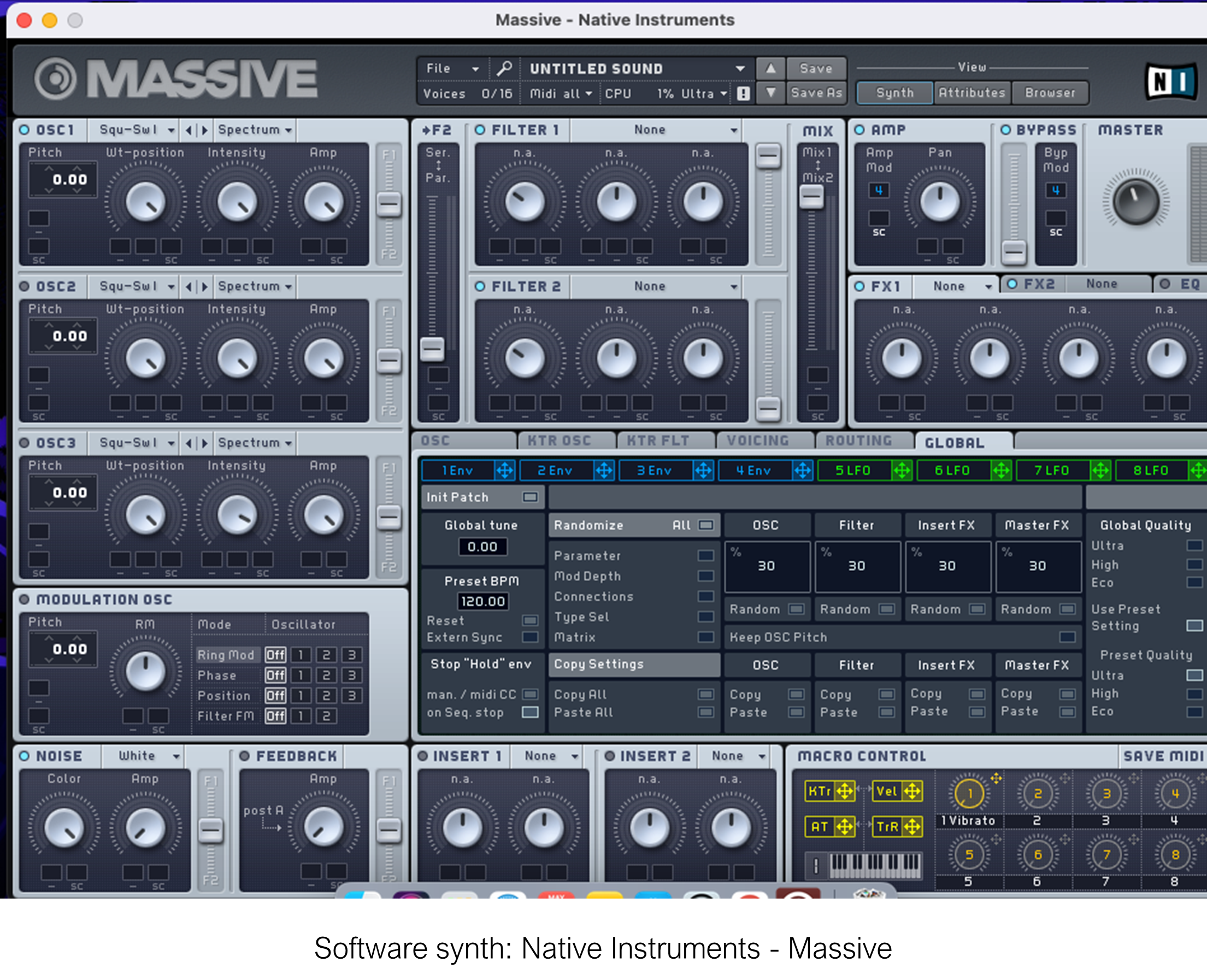Click the Init Patch button
1207x980 pixels.
pos(529,497)
